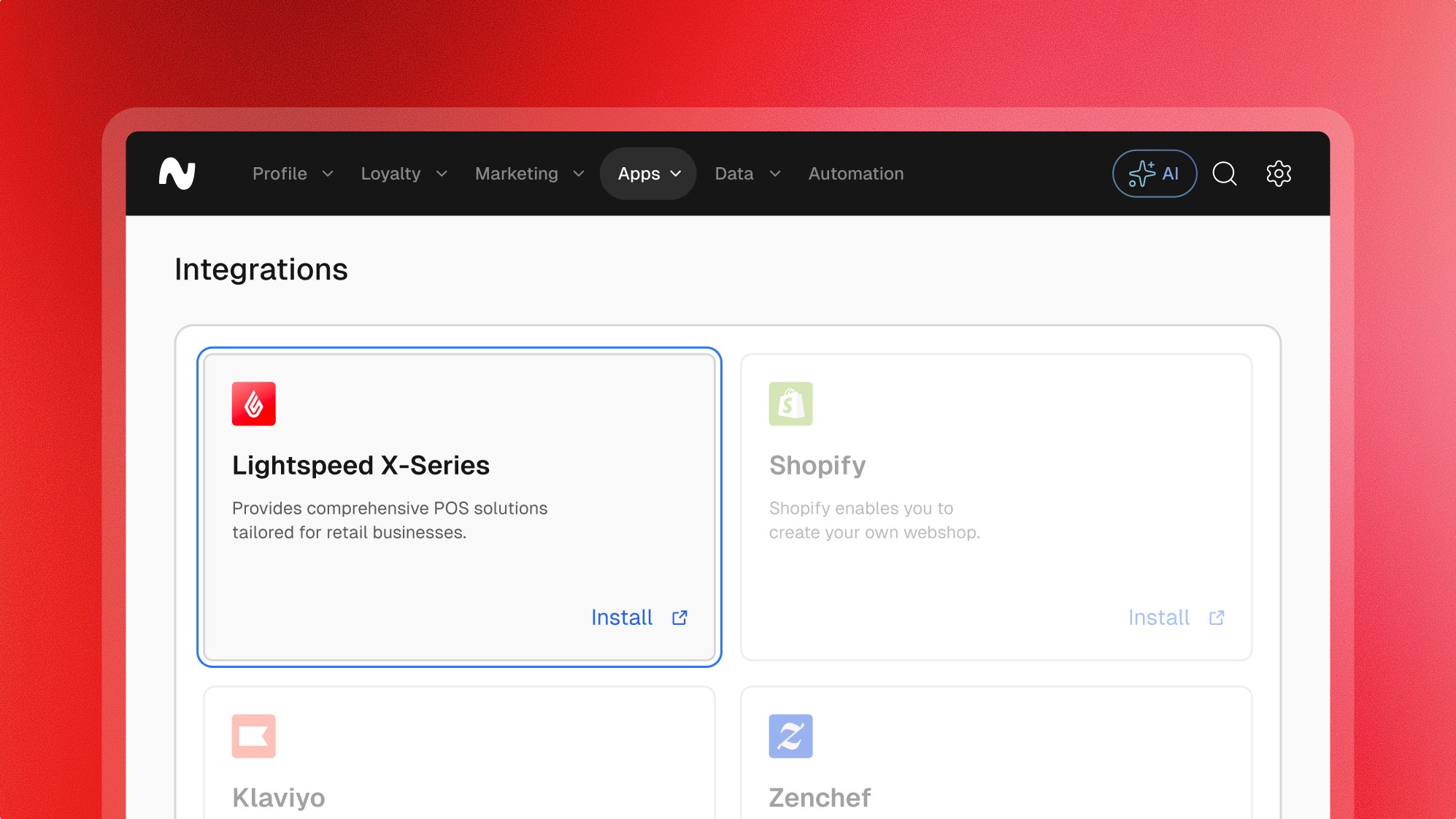This screenshot has width=1456, height=819.
Task: Click external link icon beside Shopify Install
Action: [1217, 618]
